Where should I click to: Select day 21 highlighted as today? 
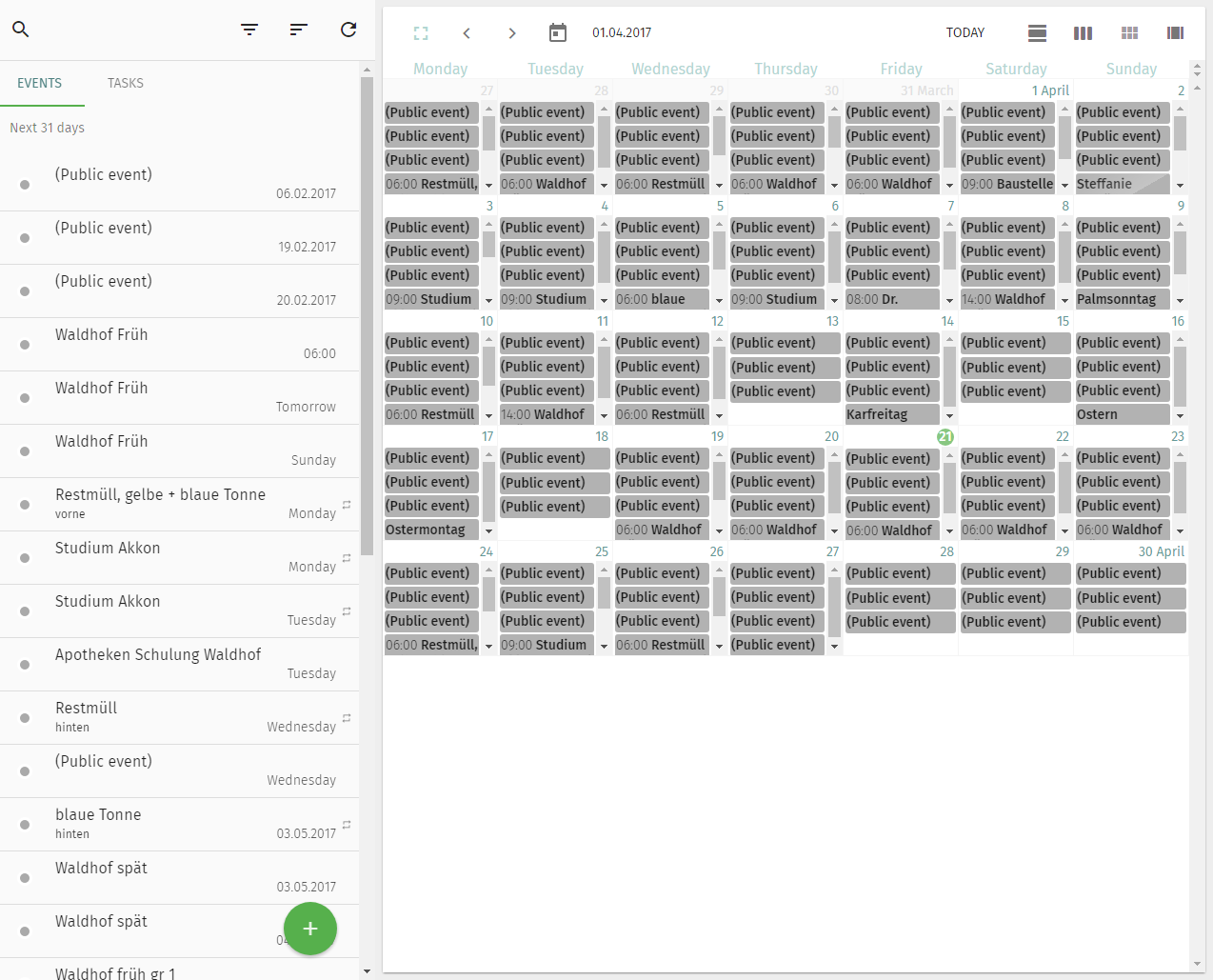tap(945, 437)
